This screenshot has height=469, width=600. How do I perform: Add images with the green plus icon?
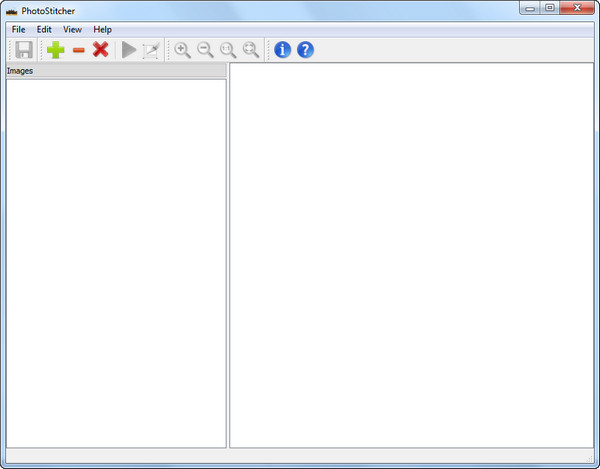55,50
